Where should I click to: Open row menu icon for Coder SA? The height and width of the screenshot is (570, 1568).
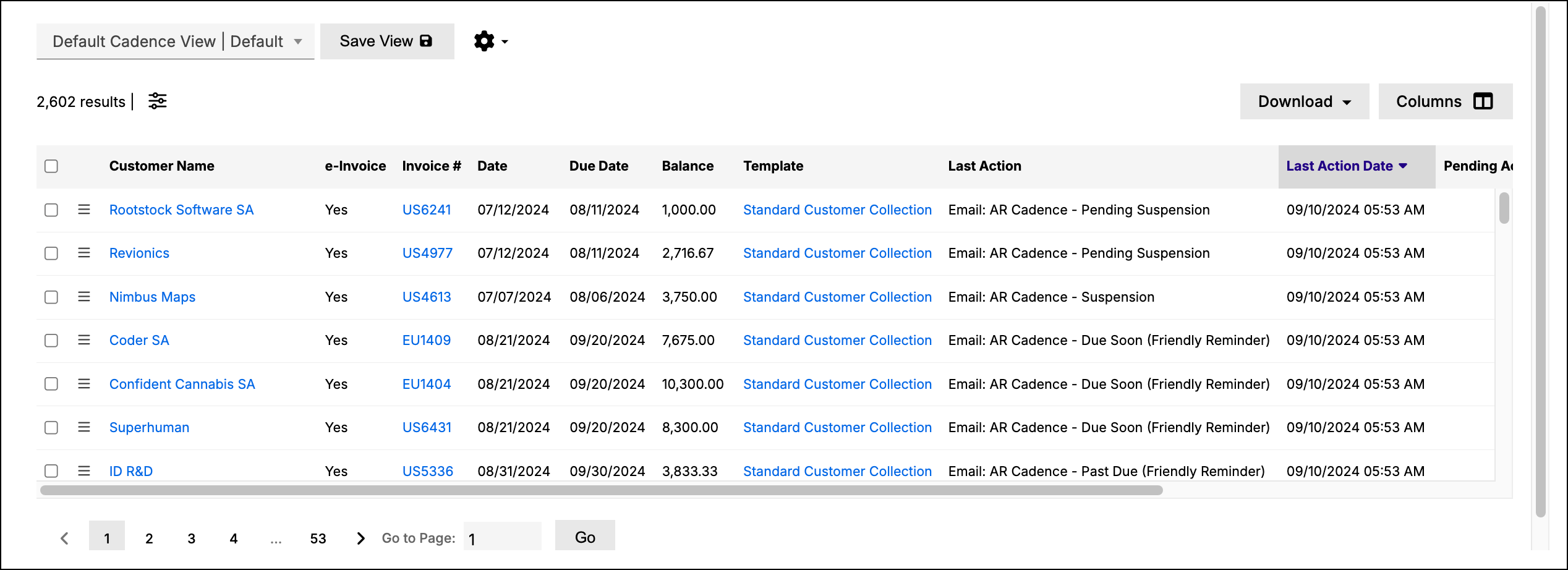(x=84, y=340)
